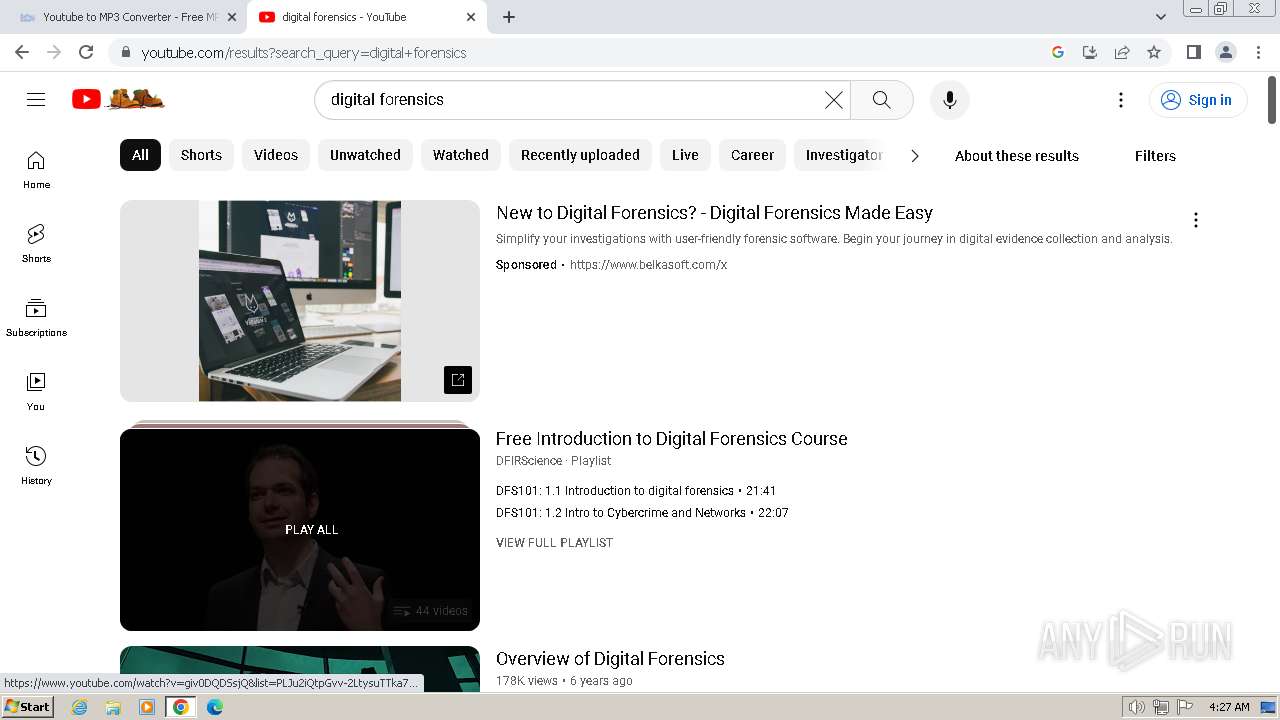Click the browser address bar URL
This screenshot has height=720, width=1280.
(304, 53)
